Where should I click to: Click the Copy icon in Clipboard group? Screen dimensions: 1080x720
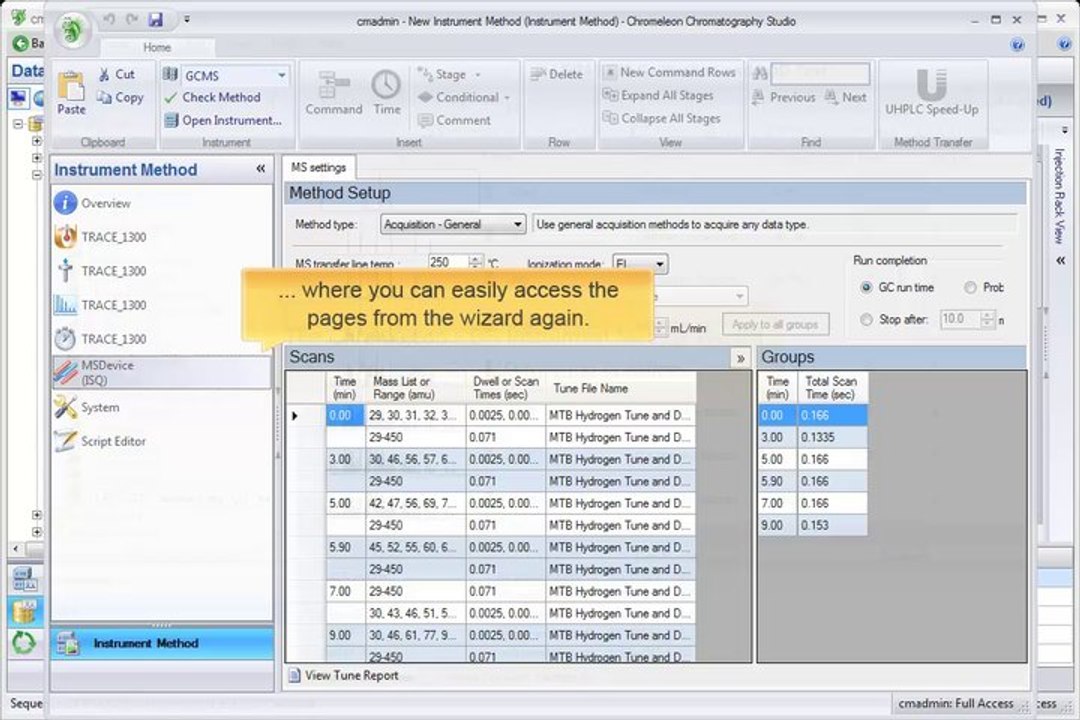point(104,97)
